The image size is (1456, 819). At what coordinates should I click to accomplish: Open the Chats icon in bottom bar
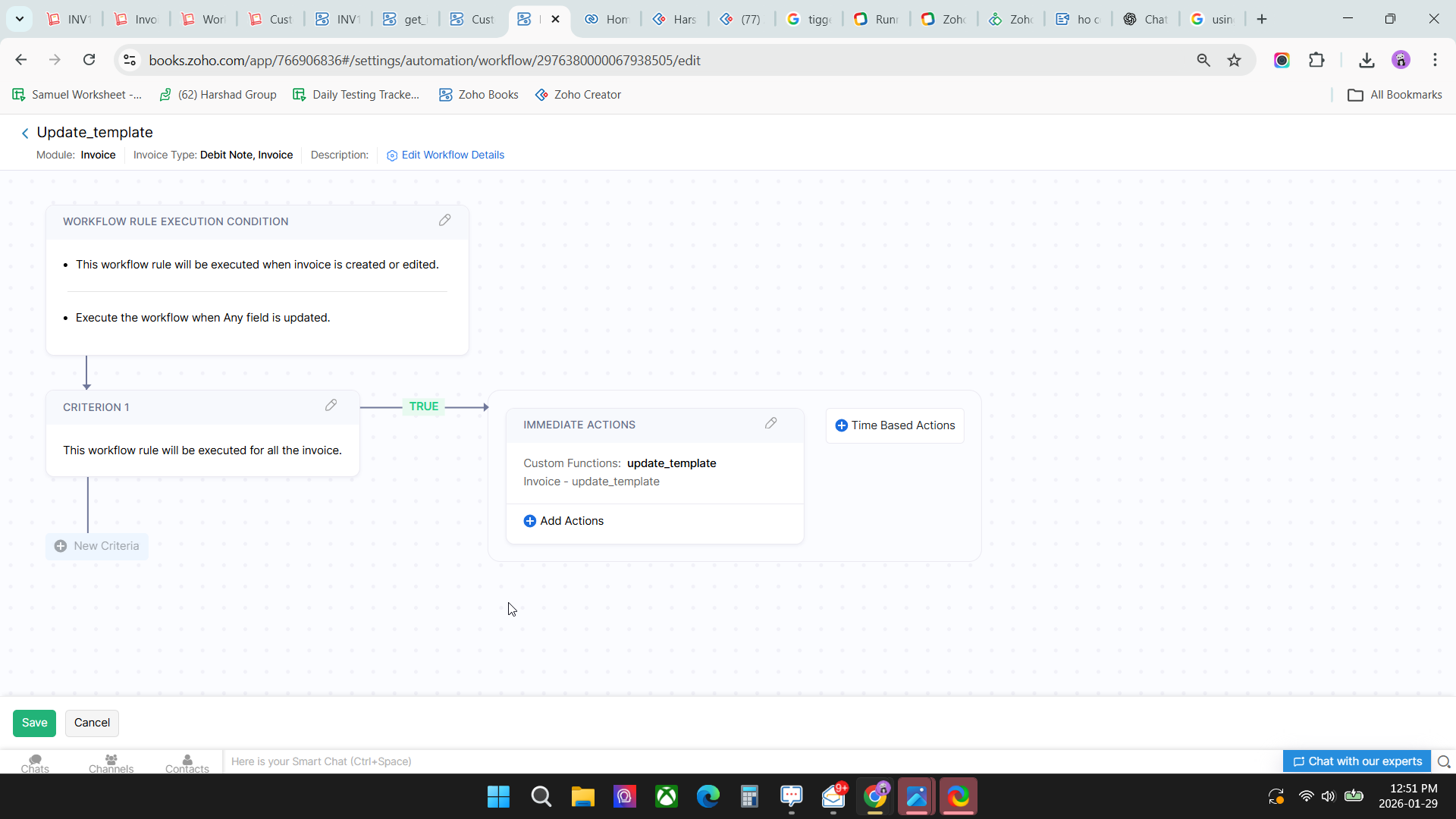click(35, 763)
